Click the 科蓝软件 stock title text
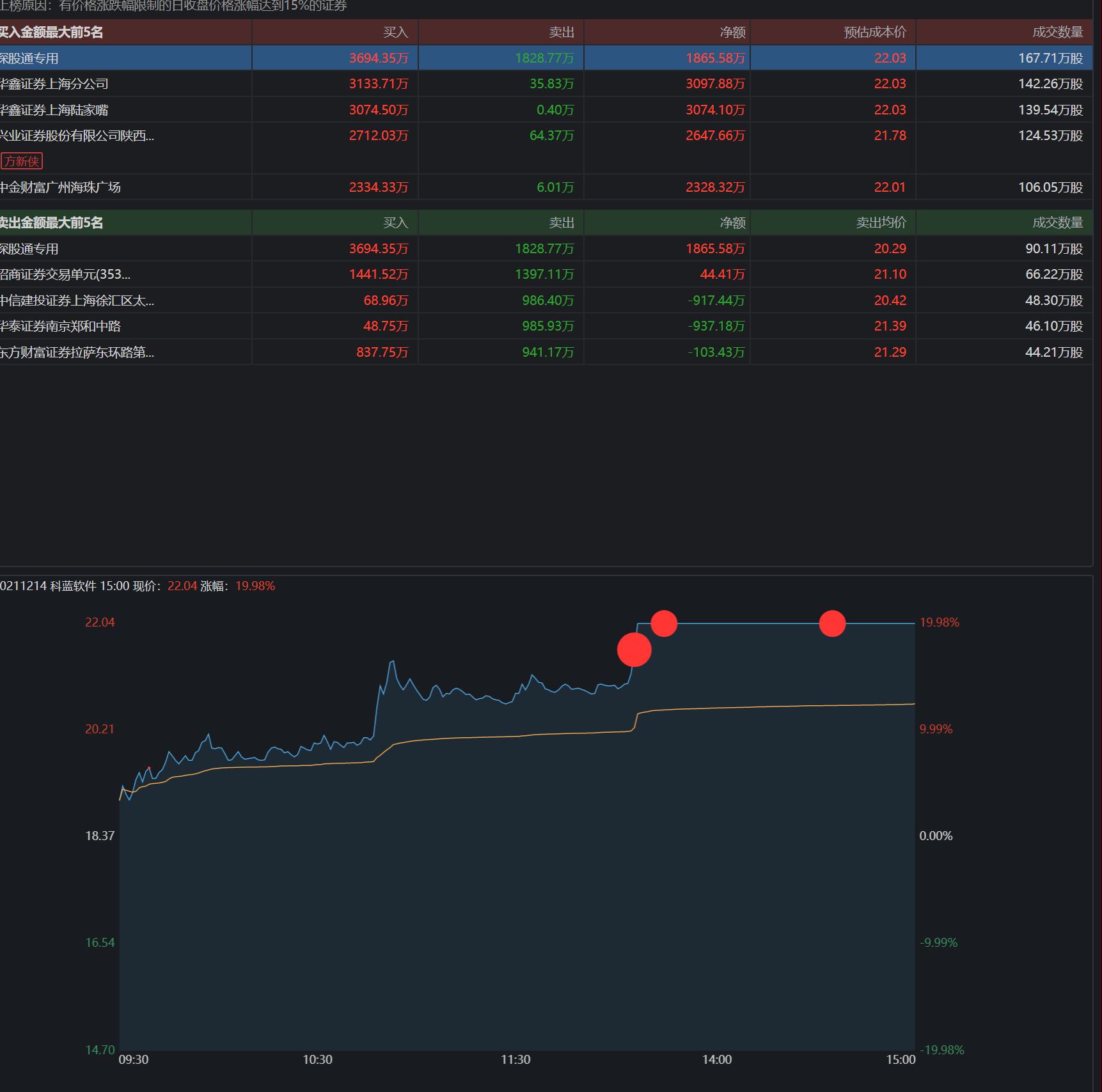The height and width of the screenshot is (1092, 1102). click(x=74, y=586)
